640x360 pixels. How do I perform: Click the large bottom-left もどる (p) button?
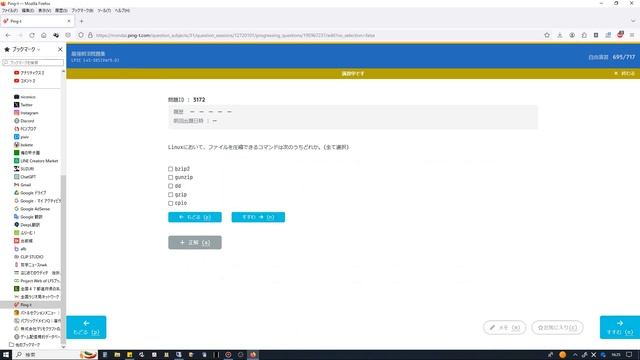pyautogui.click(x=86, y=327)
